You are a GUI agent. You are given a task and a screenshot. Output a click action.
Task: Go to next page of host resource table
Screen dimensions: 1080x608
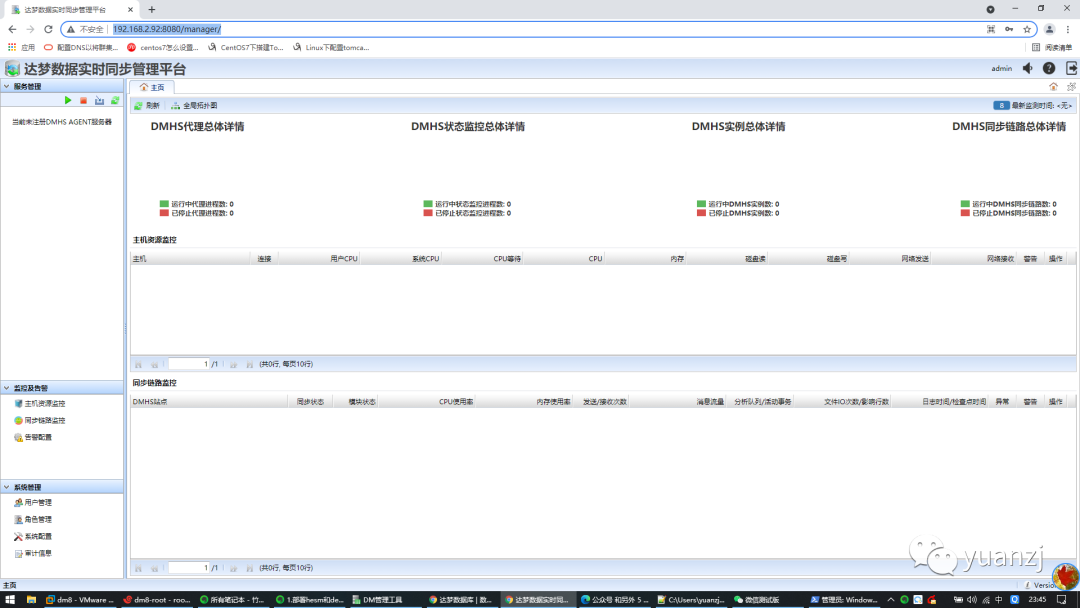233,364
